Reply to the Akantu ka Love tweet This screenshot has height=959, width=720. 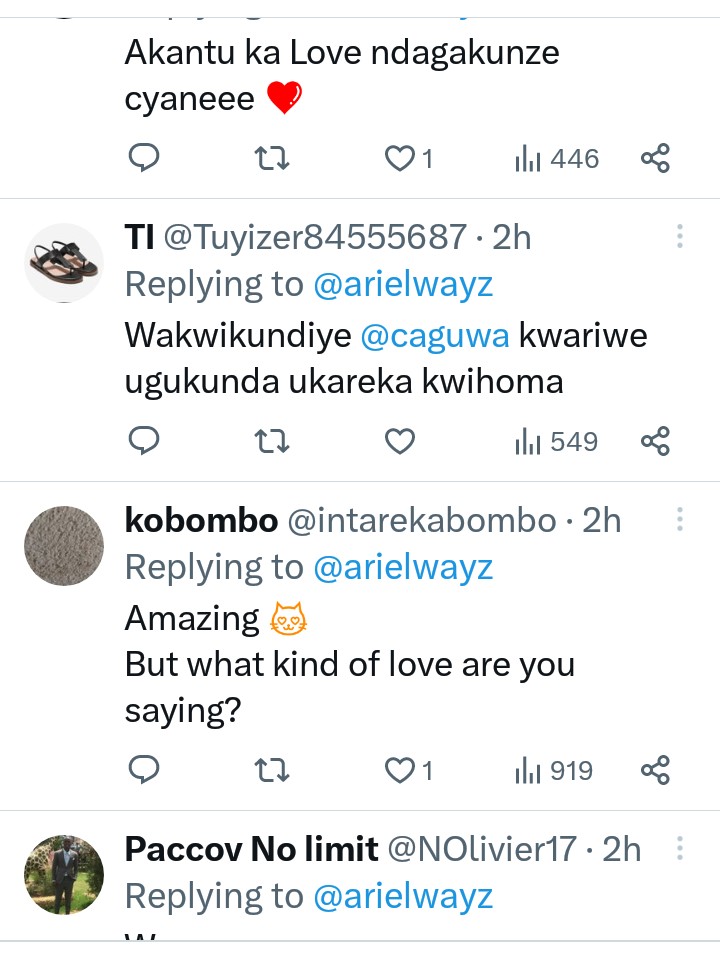145,157
